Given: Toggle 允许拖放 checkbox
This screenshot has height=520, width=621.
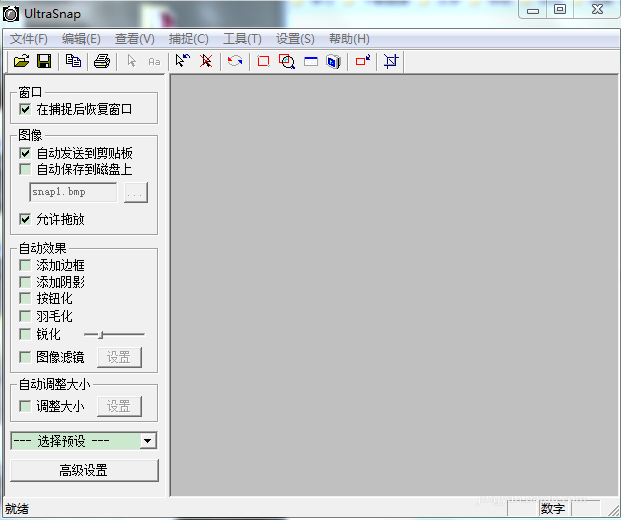Looking at the screenshot, I should (25, 219).
